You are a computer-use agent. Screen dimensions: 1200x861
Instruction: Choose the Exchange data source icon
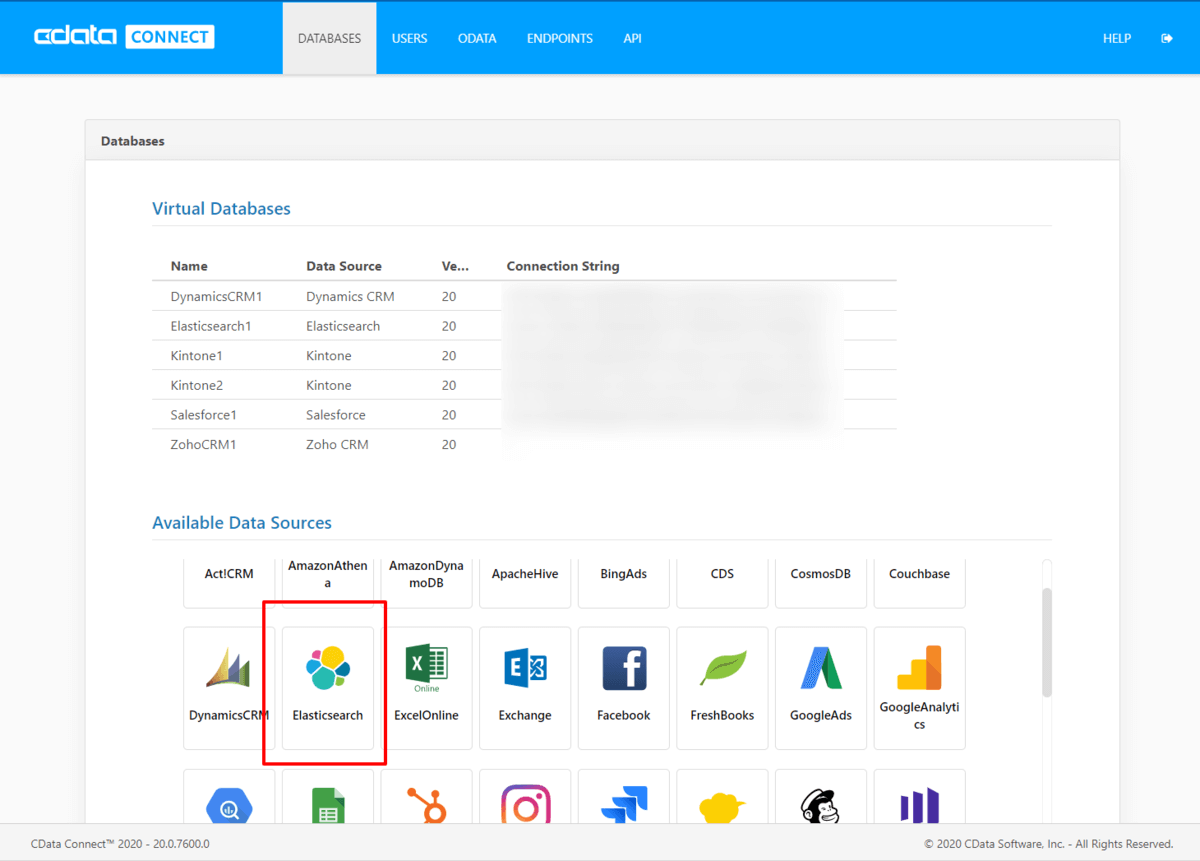[525, 668]
